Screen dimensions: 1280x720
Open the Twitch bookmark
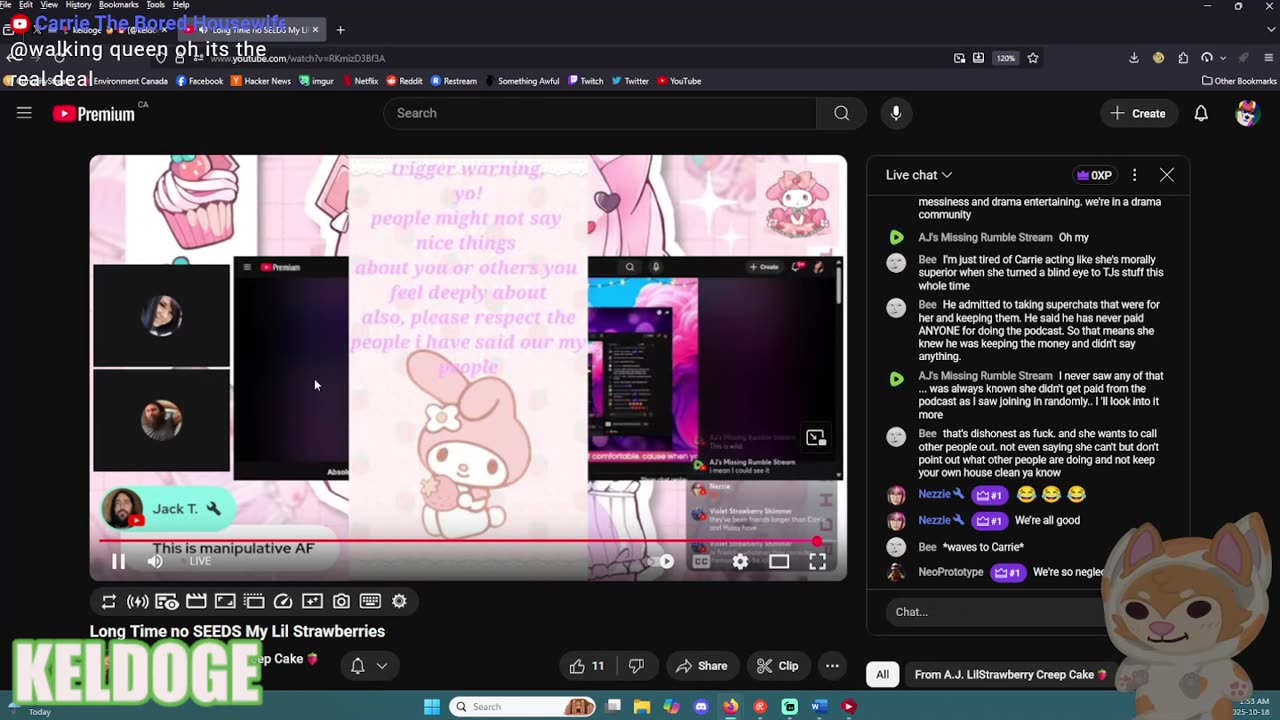click(x=586, y=81)
